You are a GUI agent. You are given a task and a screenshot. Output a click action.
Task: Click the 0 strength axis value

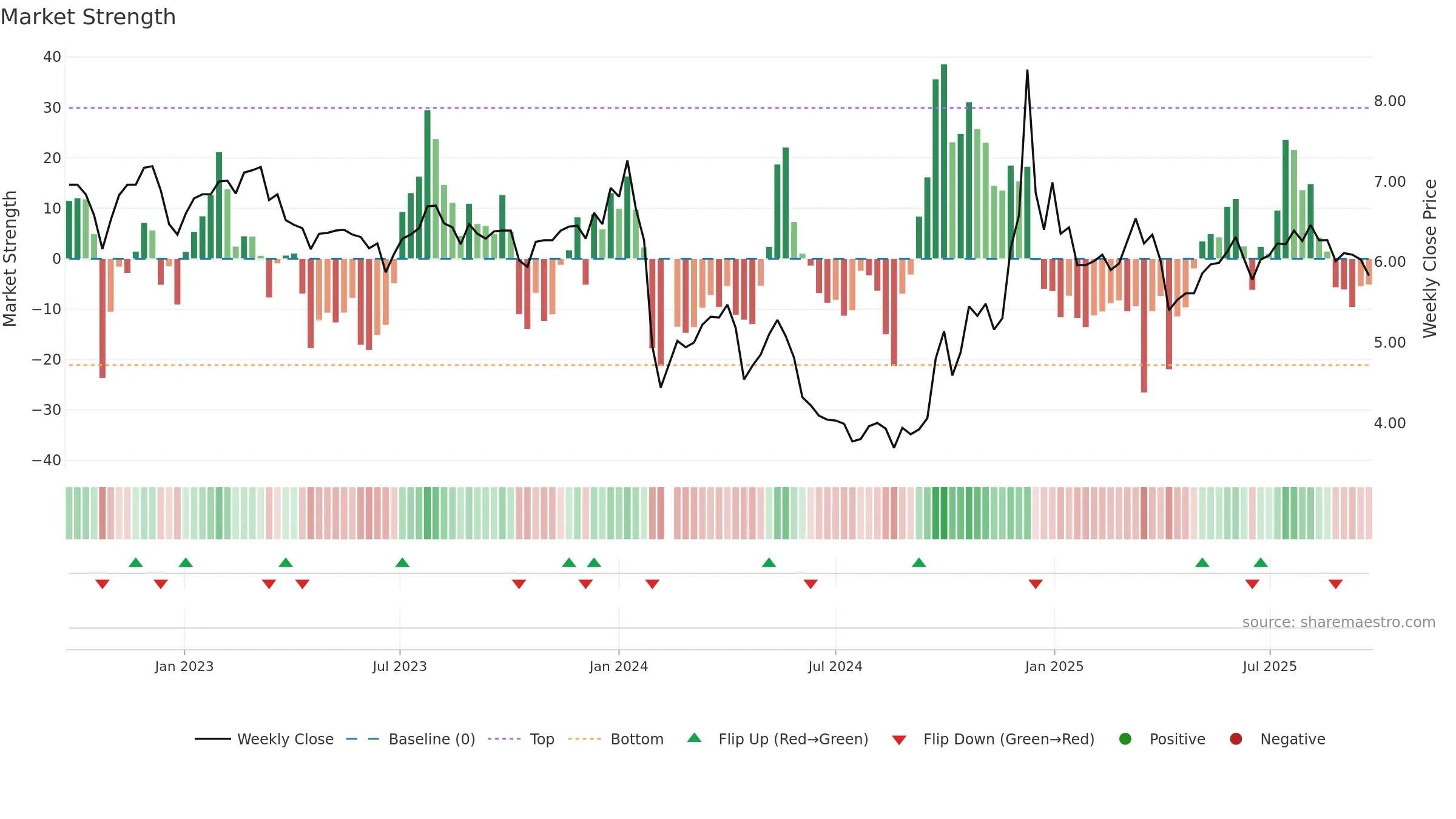[x=57, y=259]
